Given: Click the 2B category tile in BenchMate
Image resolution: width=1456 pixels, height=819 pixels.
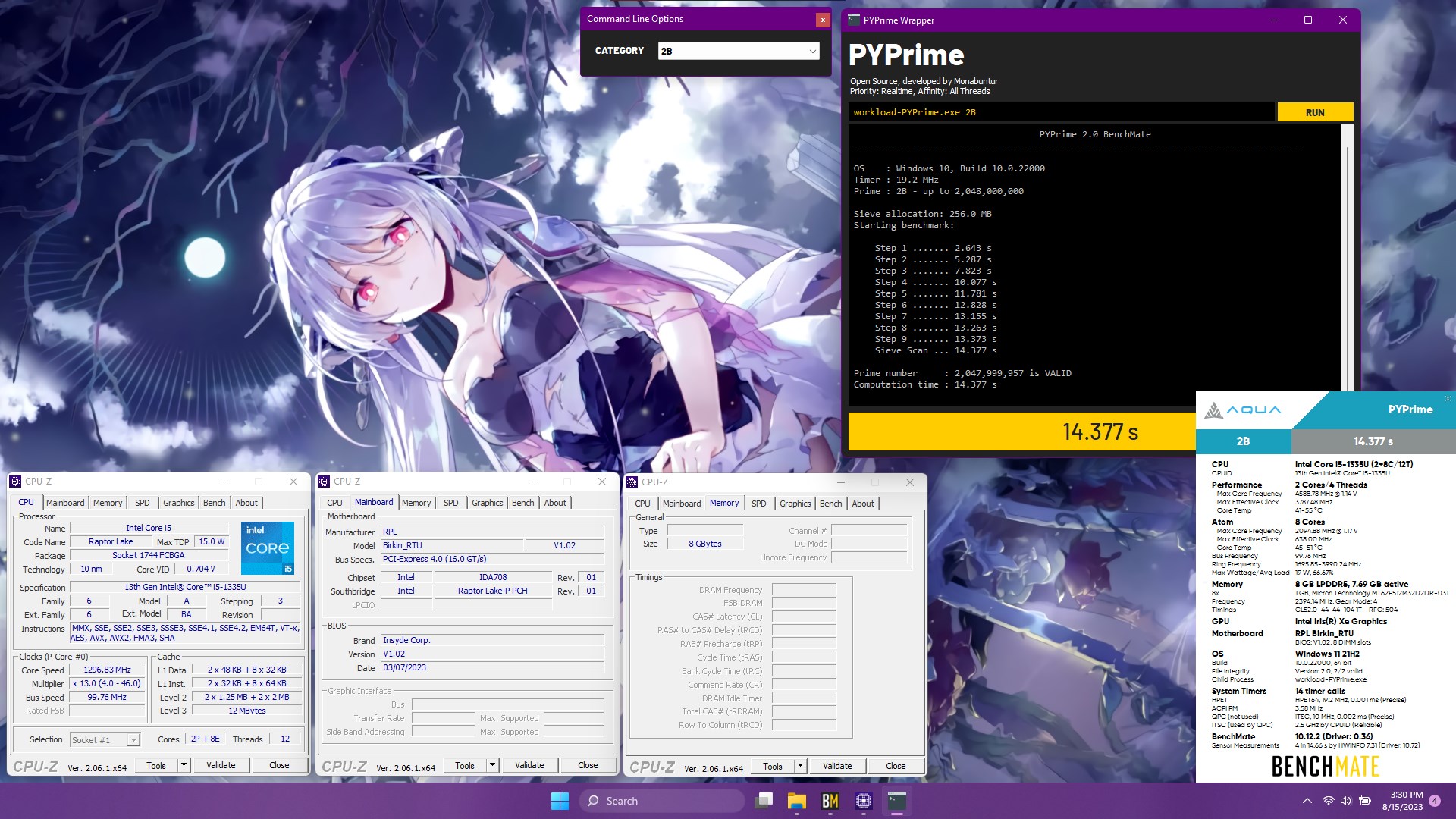Looking at the screenshot, I should pyautogui.click(x=1243, y=441).
